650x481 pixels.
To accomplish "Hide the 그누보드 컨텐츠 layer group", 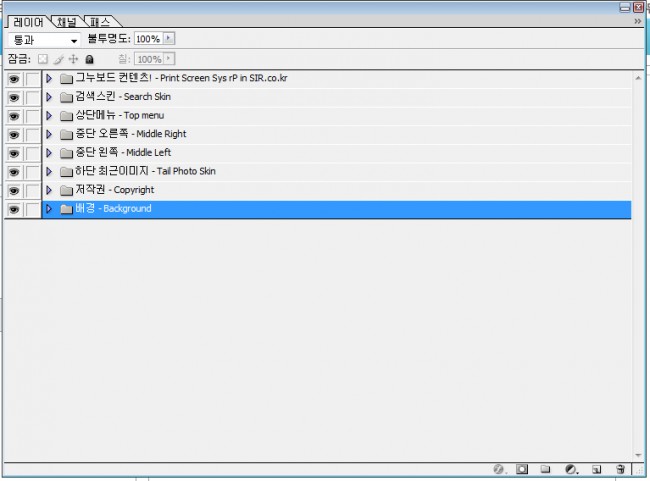I will click(x=14, y=79).
